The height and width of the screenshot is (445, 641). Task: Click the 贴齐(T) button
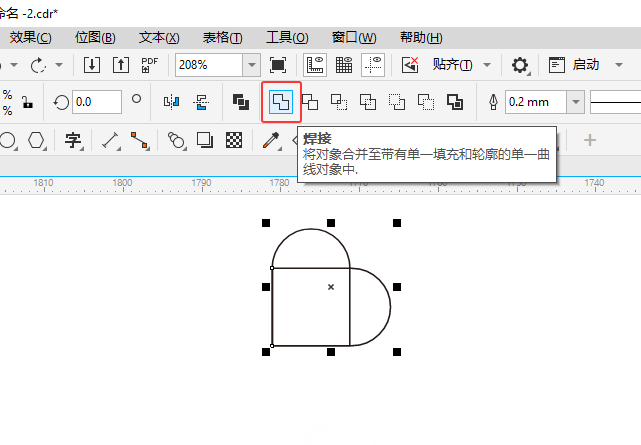[453, 65]
